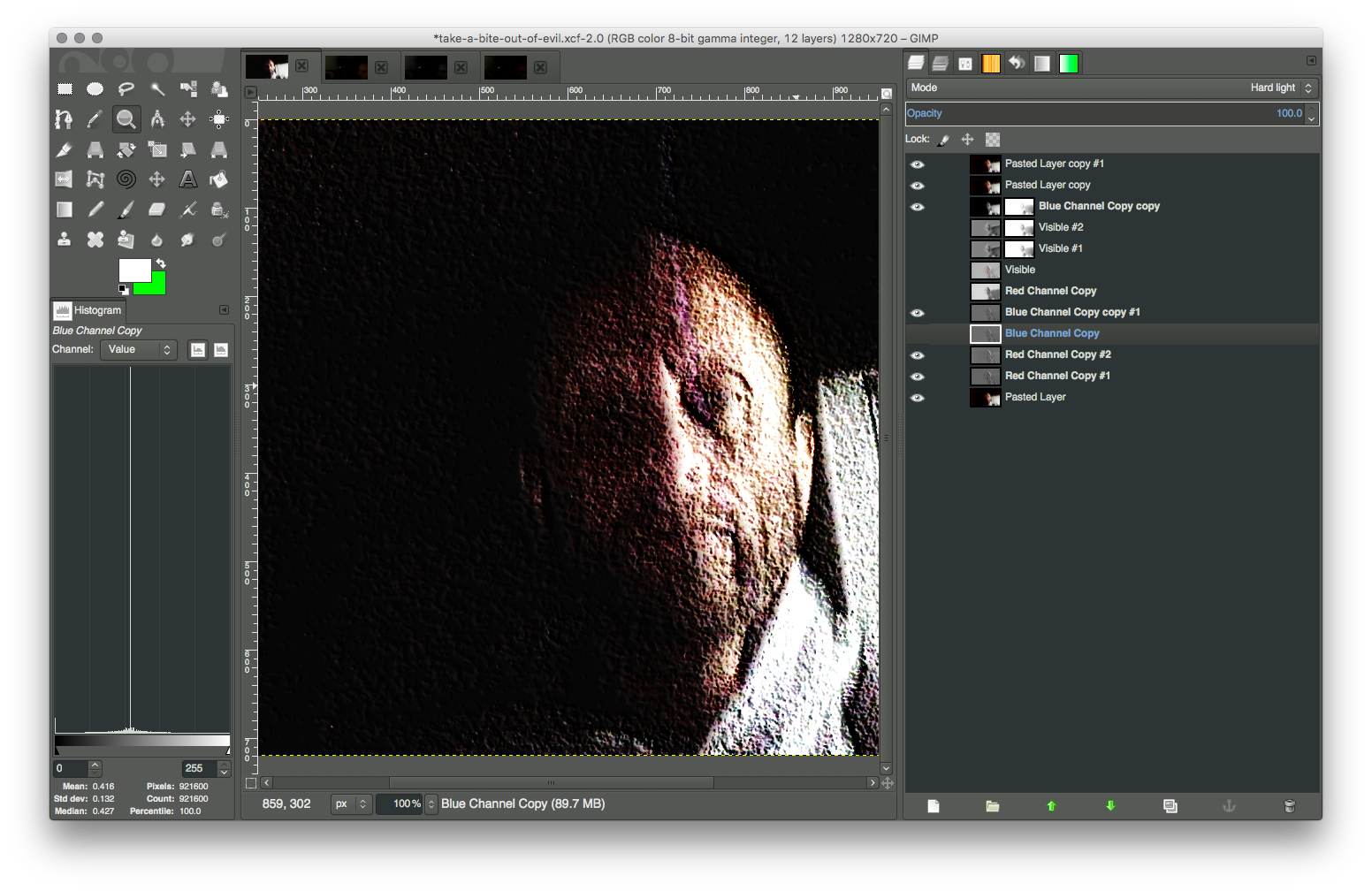Select the Color Picker eyedropper tool
The height and width of the screenshot is (891, 1372).
[x=95, y=119]
